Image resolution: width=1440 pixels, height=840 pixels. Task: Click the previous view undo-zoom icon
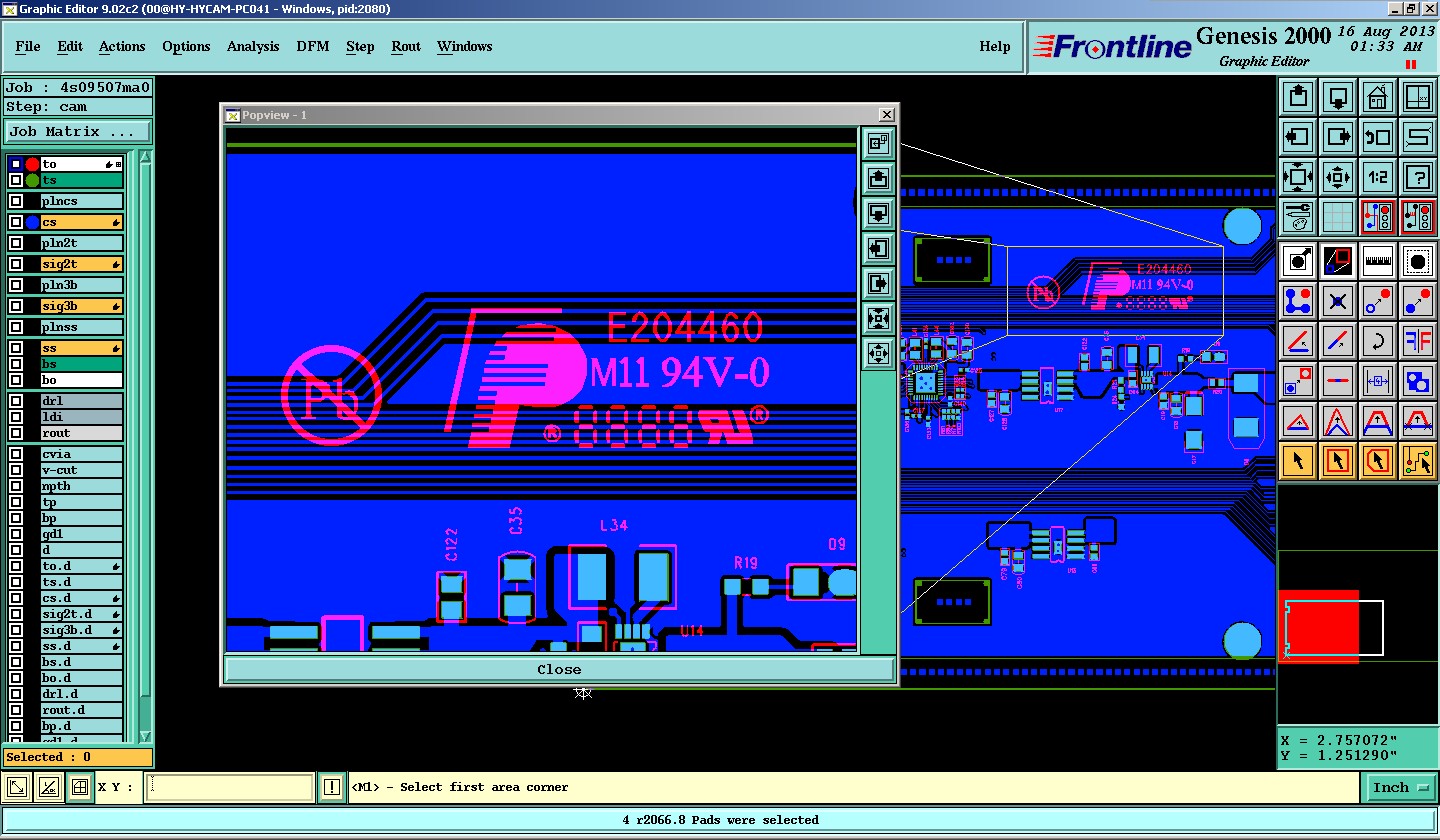(x=1378, y=137)
